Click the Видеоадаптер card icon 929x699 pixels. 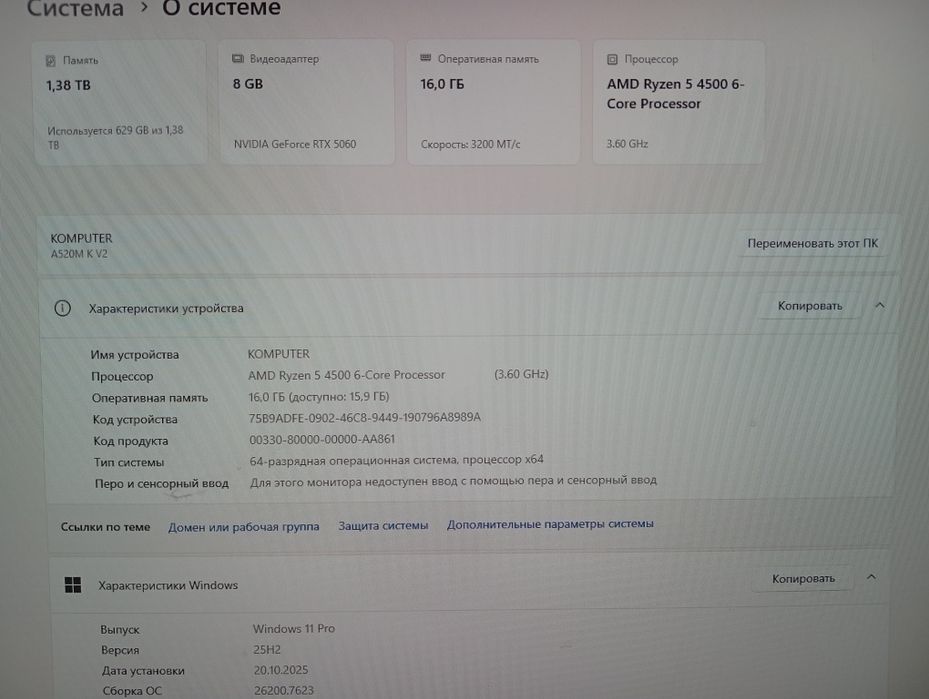pos(238,59)
